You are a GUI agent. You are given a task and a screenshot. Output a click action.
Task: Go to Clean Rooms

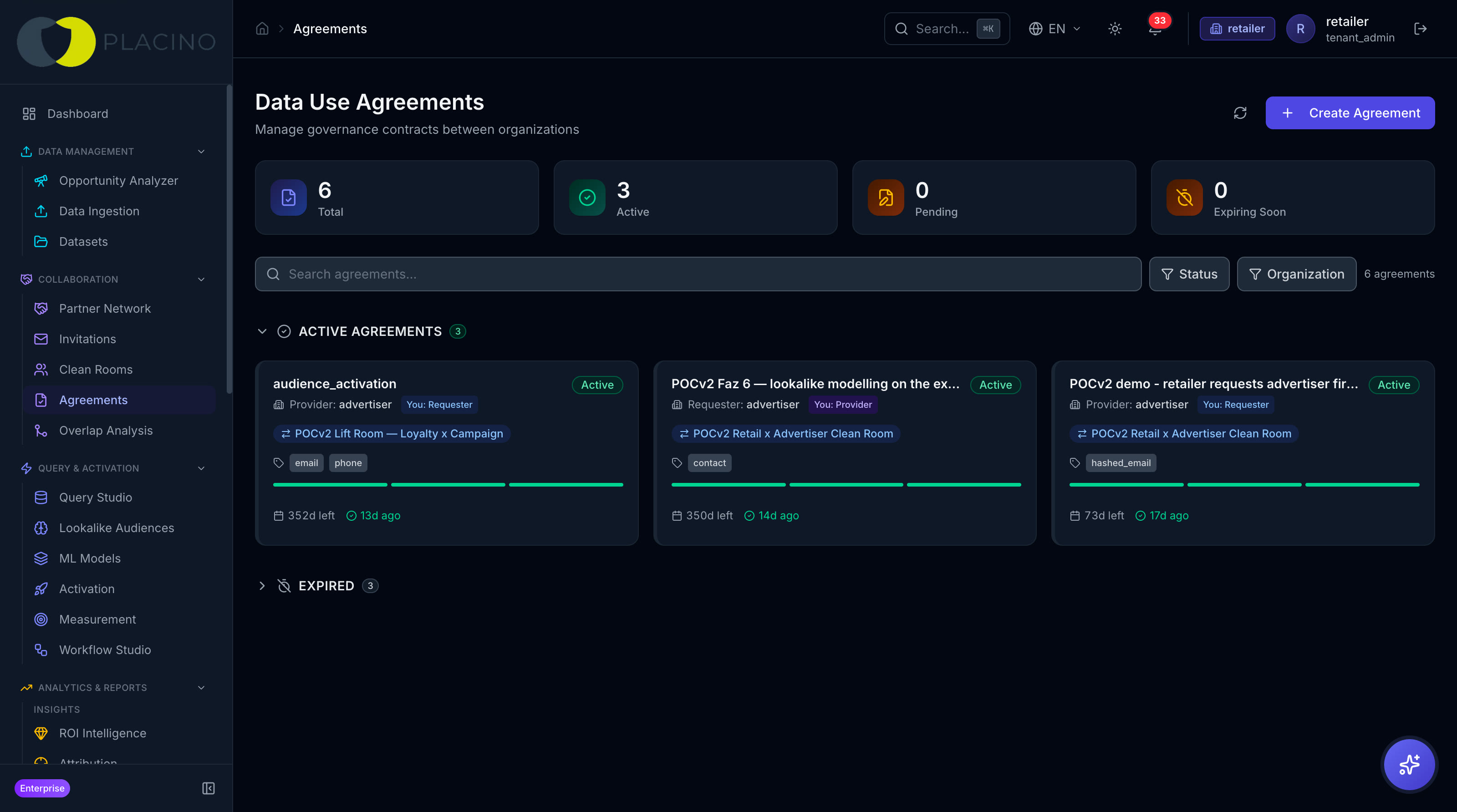[120, 369]
